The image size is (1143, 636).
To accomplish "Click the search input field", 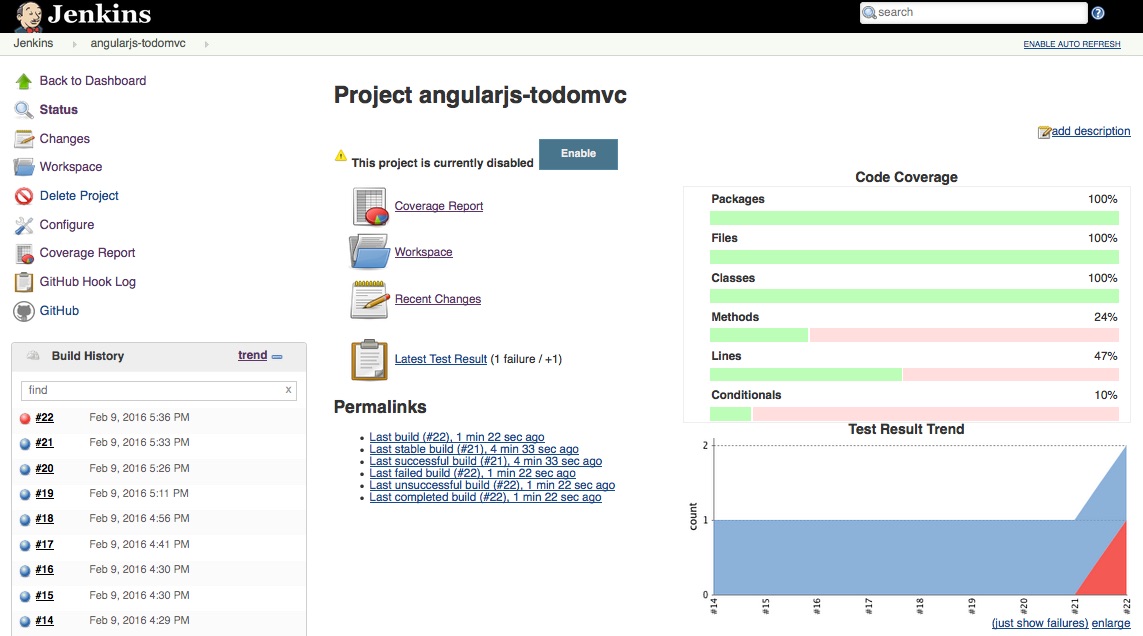I will click(x=973, y=12).
